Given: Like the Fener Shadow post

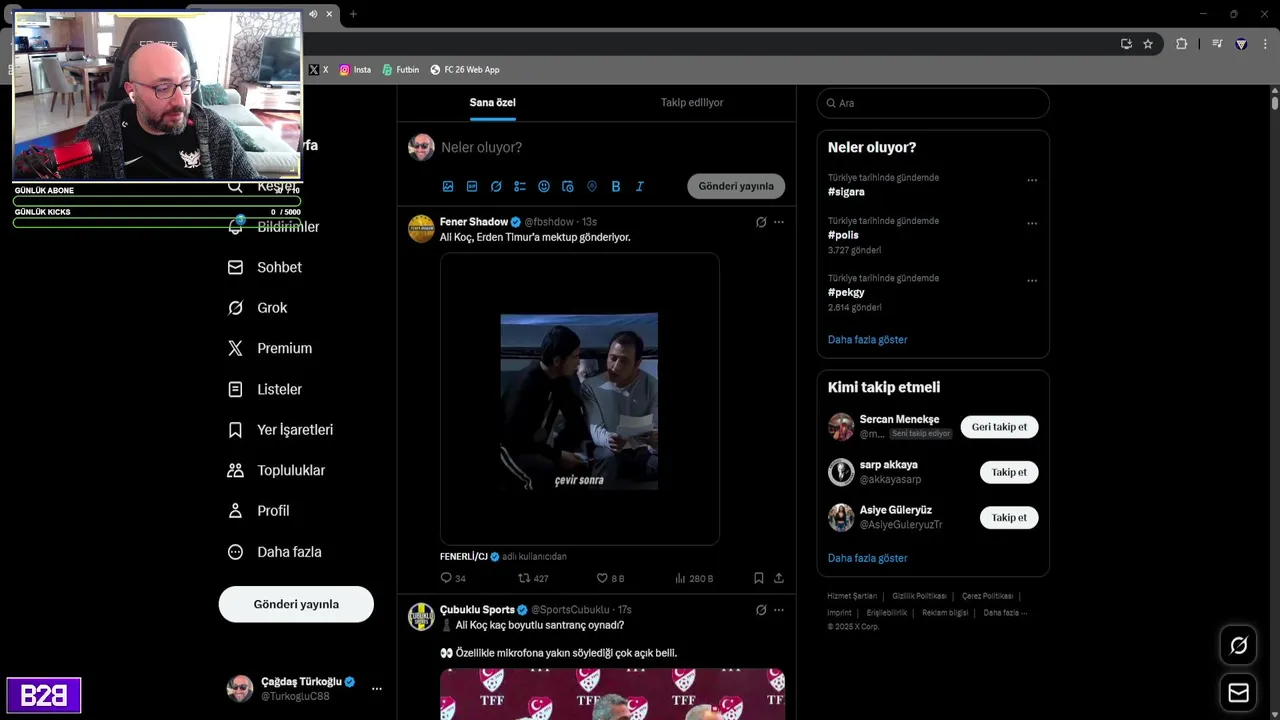Looking at the screenshot, I should point(610,578).
